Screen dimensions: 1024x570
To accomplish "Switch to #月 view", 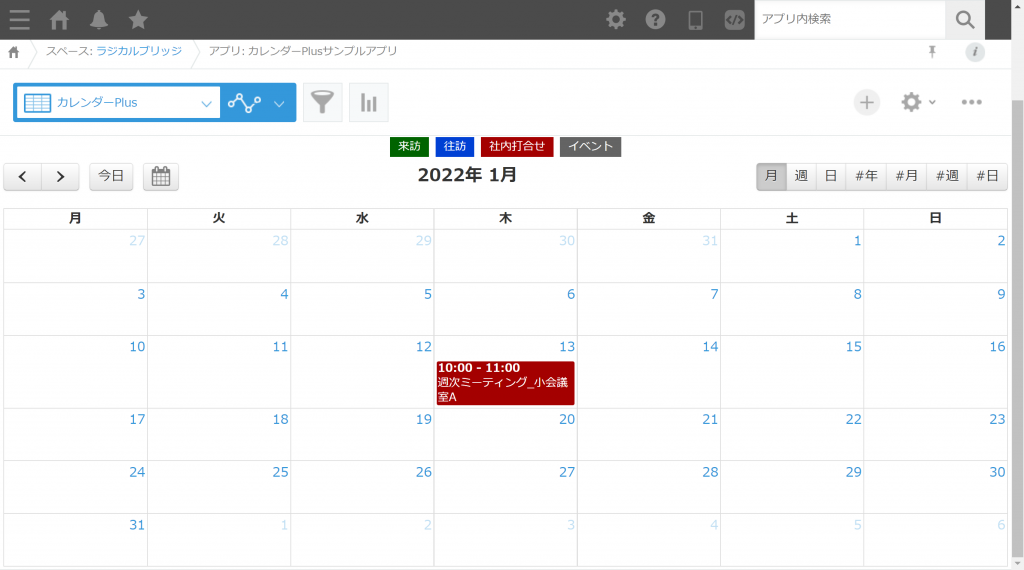I will click(x=906, y=176).
